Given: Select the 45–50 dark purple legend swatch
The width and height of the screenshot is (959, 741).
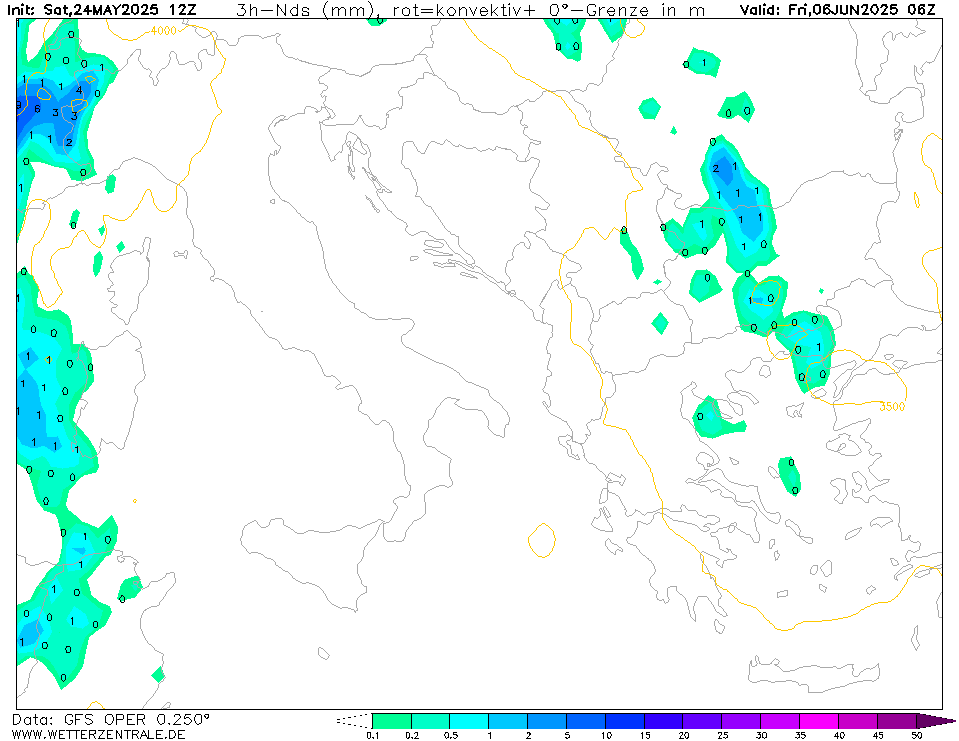Looking at the screenshot, I should pyautogui.click(x=897, y=721).
